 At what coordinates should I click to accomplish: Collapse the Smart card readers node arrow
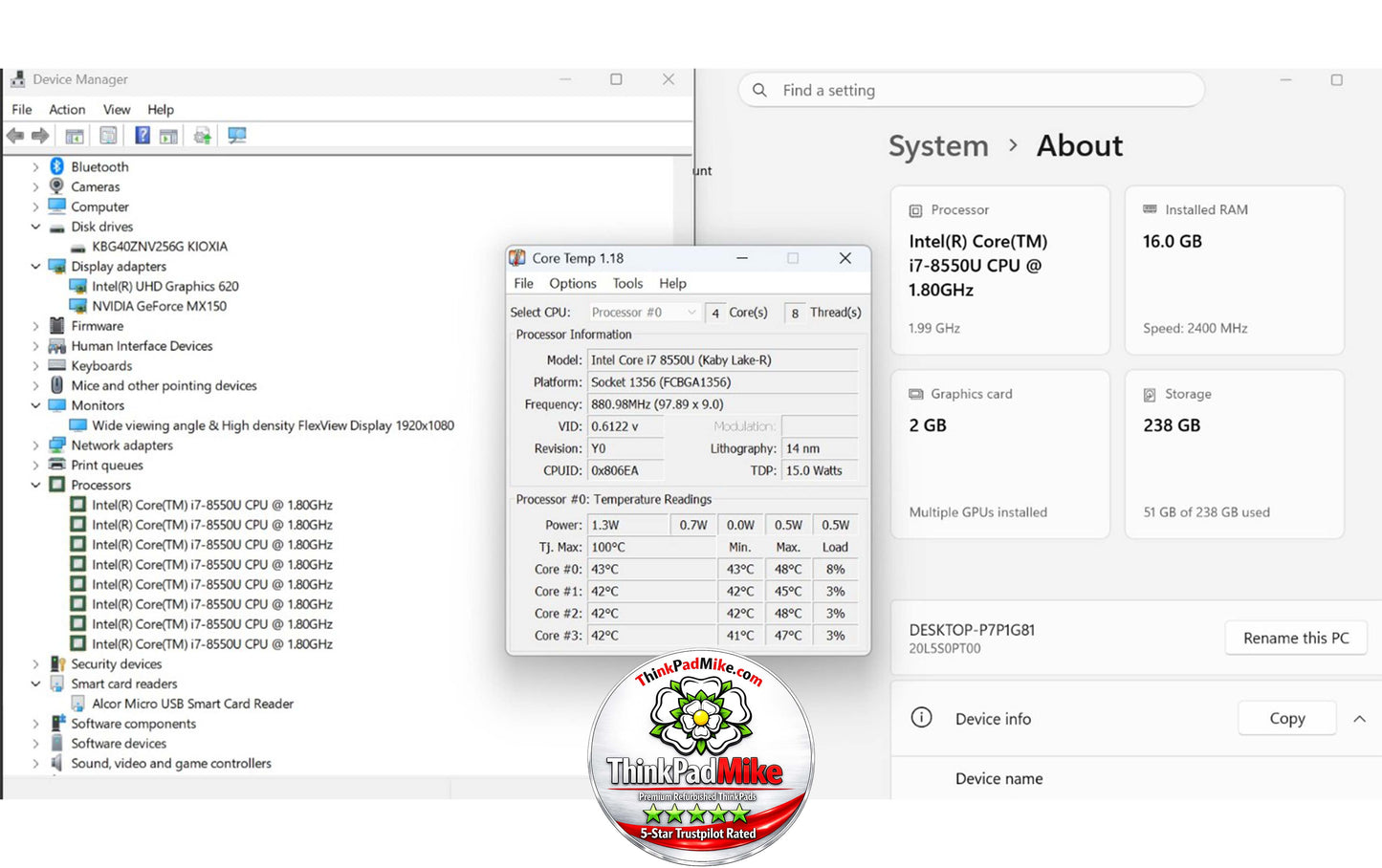(35, 684)
